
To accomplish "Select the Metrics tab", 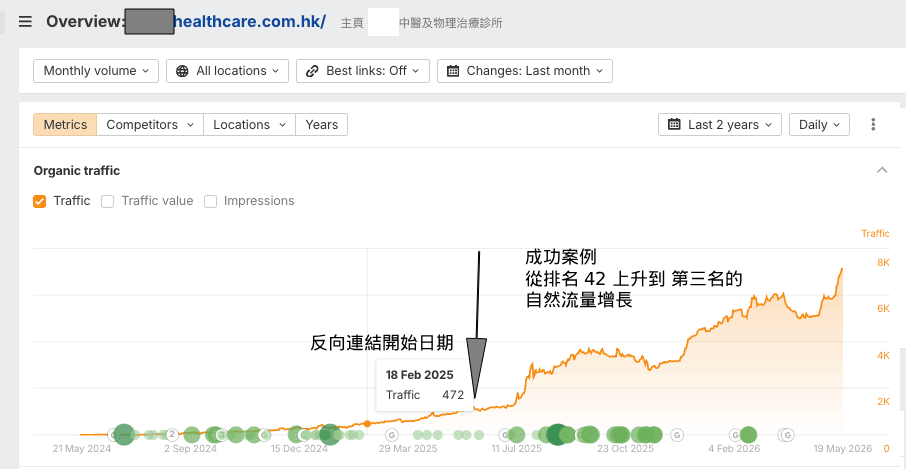I will click(x=65, y=125).
